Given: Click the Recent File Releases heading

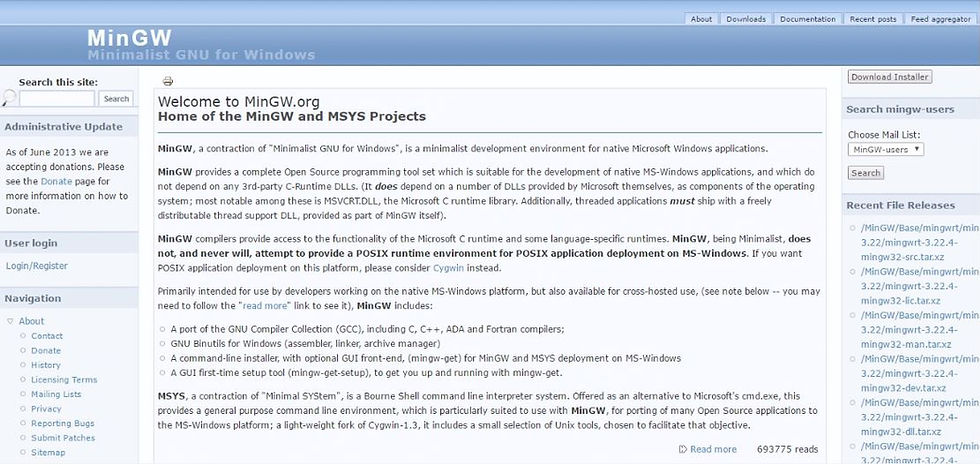Looking at the screenshot, I should pyautogui.click(x=901, y=205).
